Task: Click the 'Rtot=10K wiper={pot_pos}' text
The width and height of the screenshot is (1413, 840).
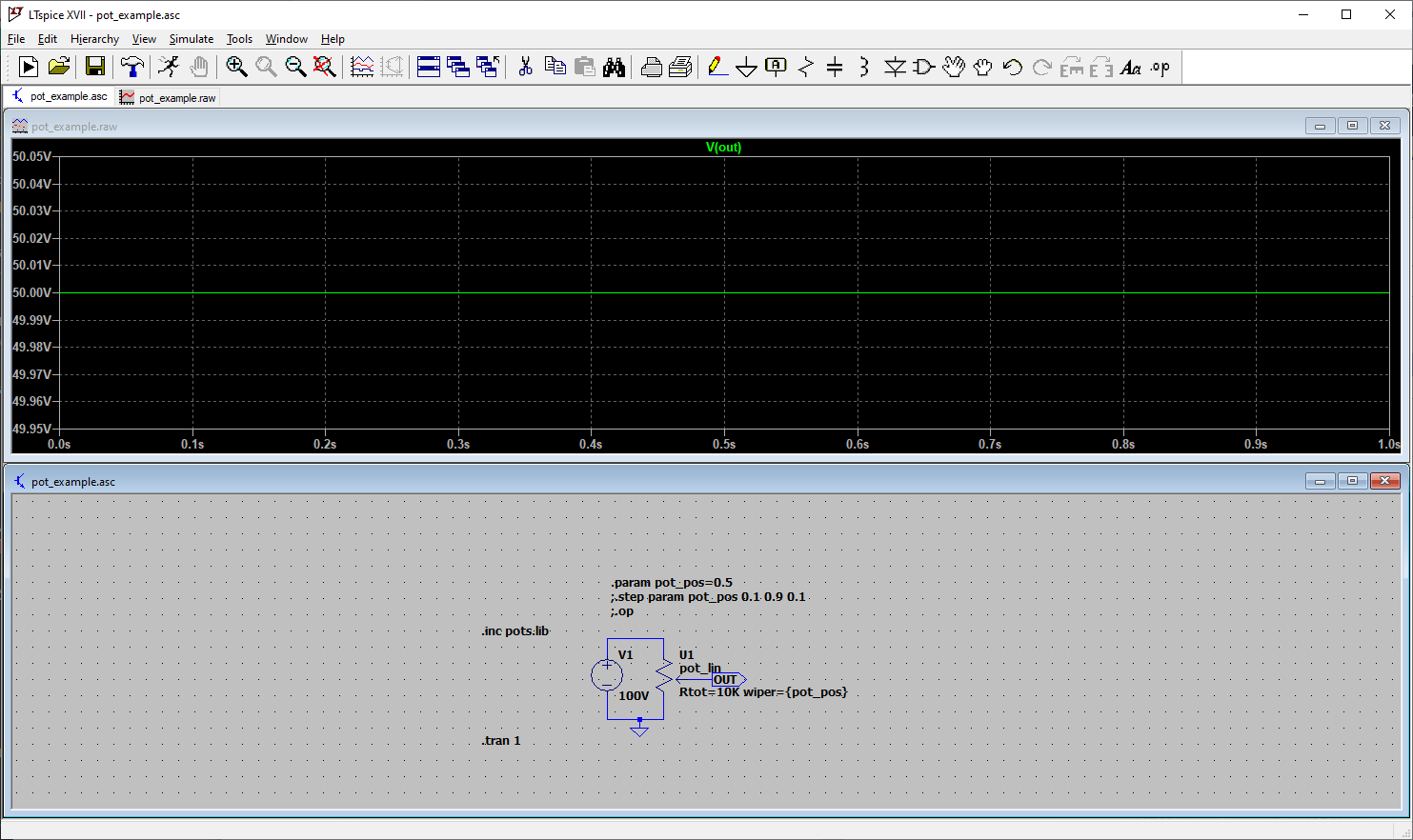Action: point(763,691)
